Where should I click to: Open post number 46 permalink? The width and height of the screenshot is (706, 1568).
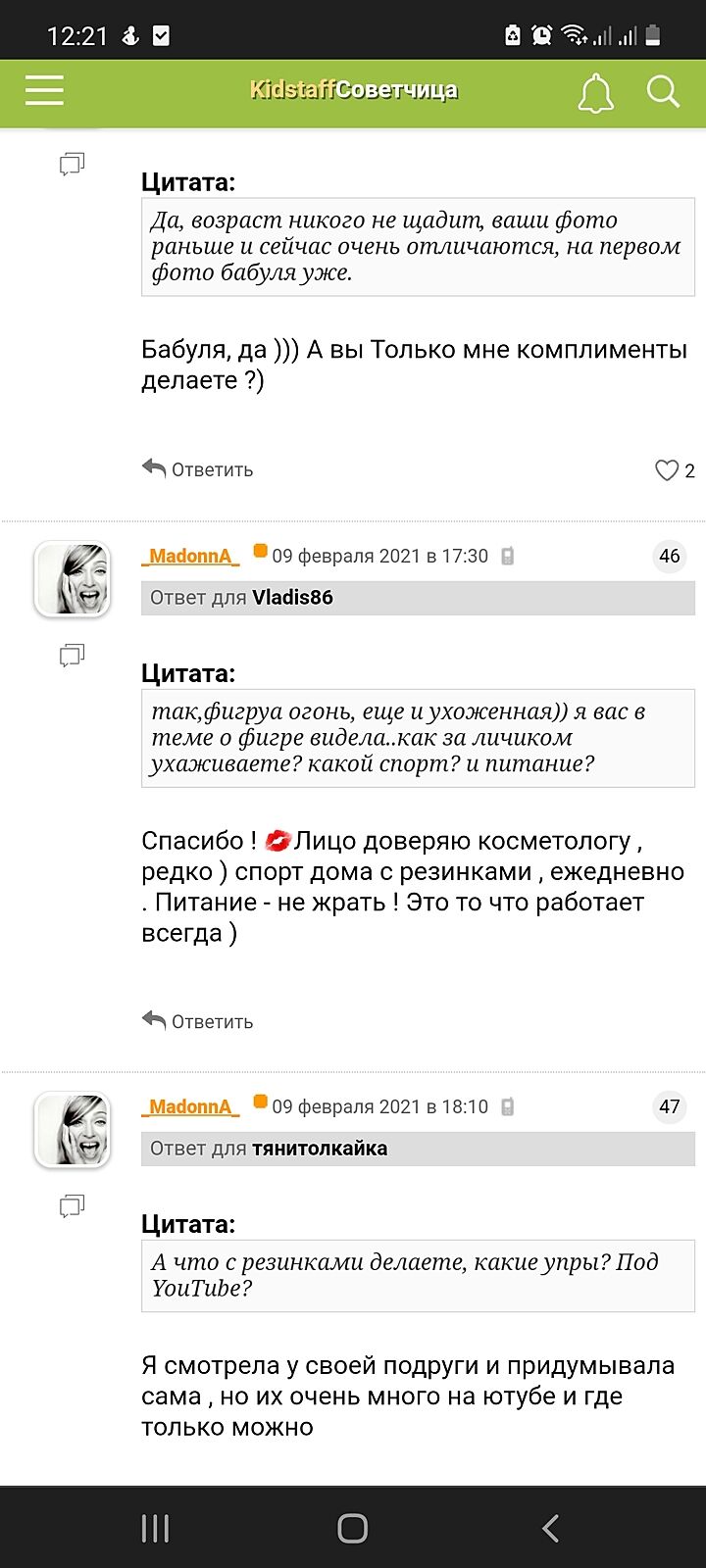click(x=669, y=557)
